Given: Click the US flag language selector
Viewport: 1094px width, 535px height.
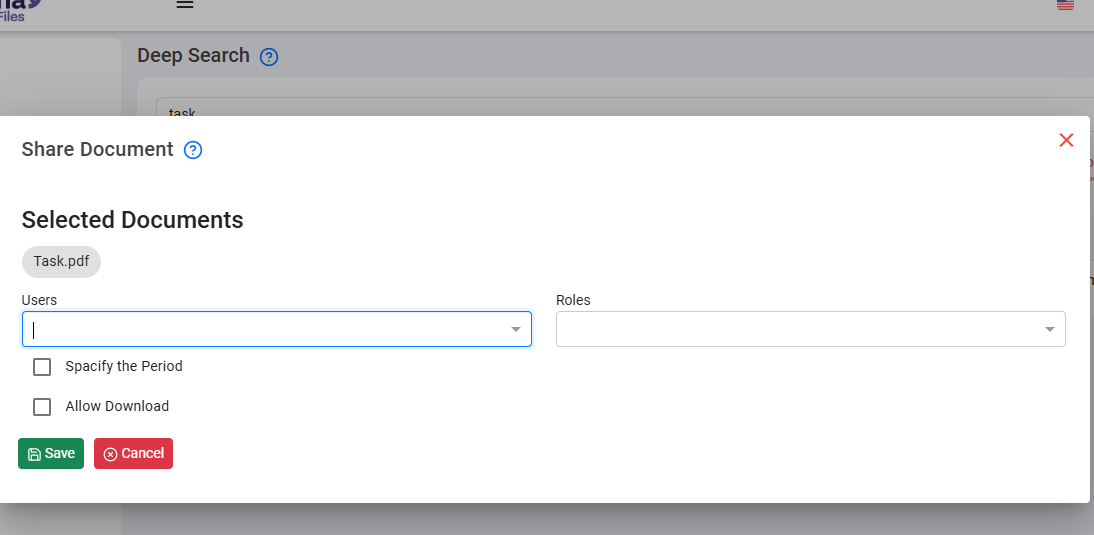Looking at the screenshot, I should pyautogui.click(x=1065, y=5).
